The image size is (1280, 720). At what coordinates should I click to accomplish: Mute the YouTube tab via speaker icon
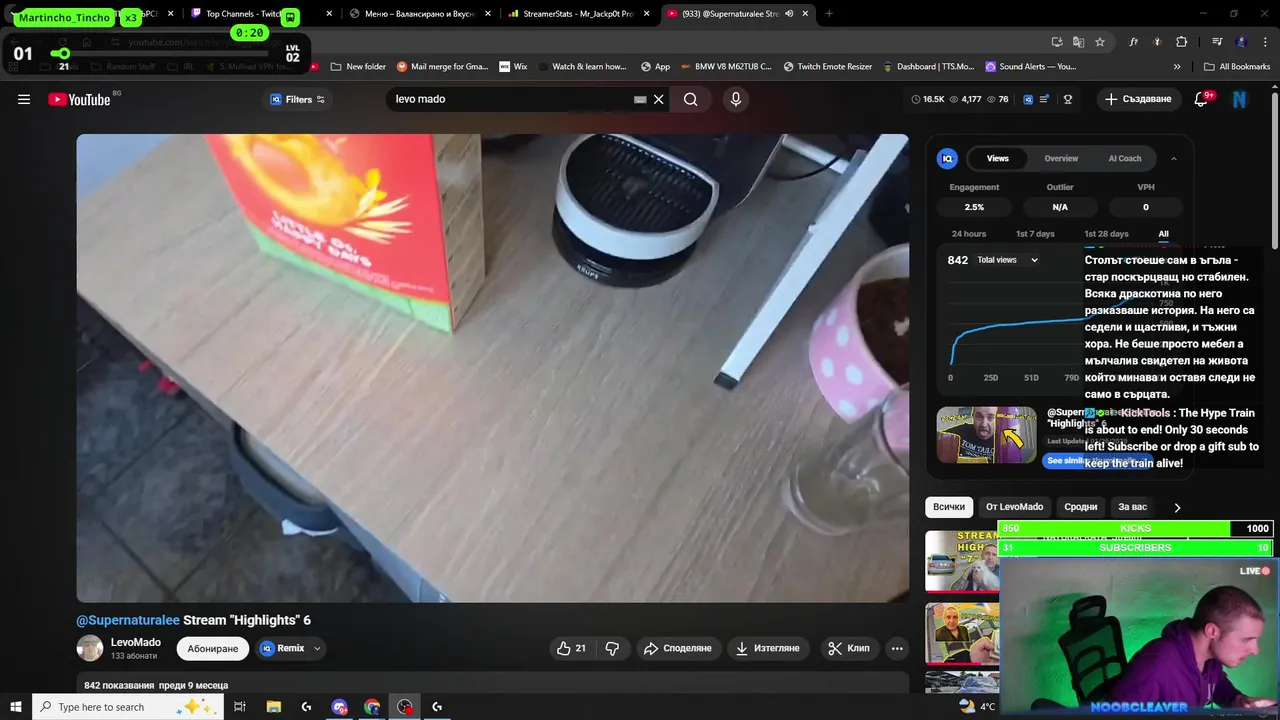coord(789,14)
